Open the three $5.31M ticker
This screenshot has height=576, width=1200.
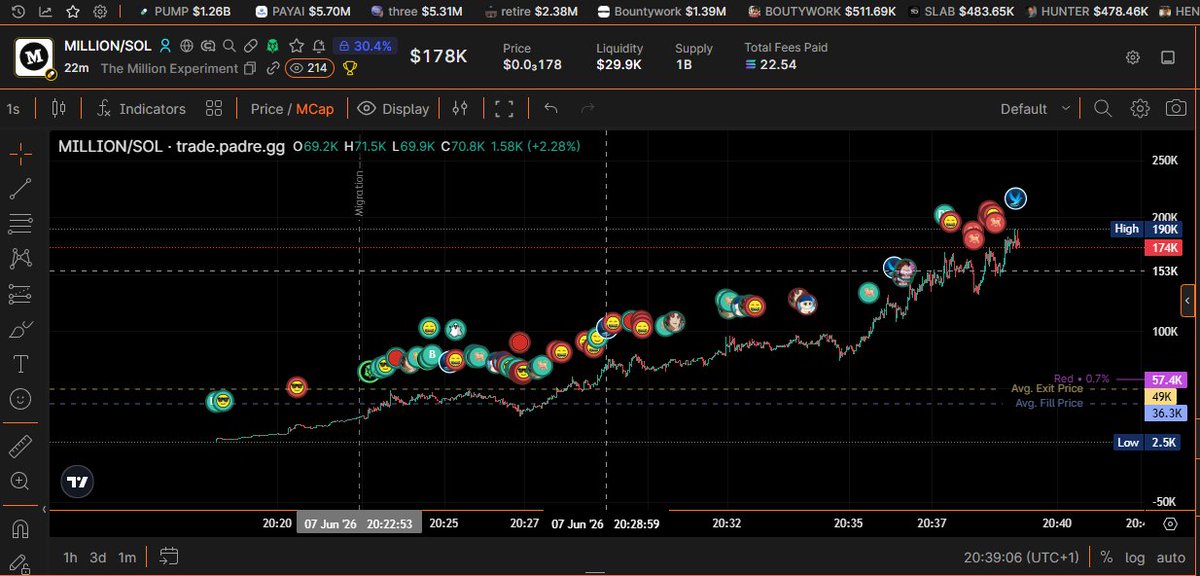point(418,12)
